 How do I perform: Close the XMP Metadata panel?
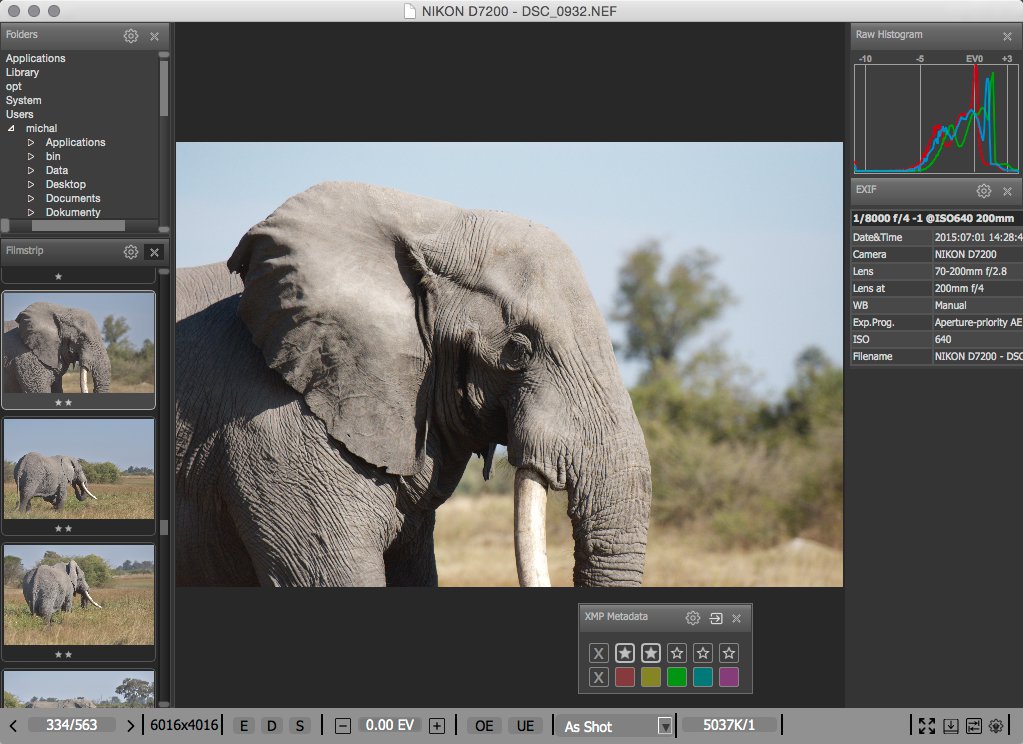[737, 618]
